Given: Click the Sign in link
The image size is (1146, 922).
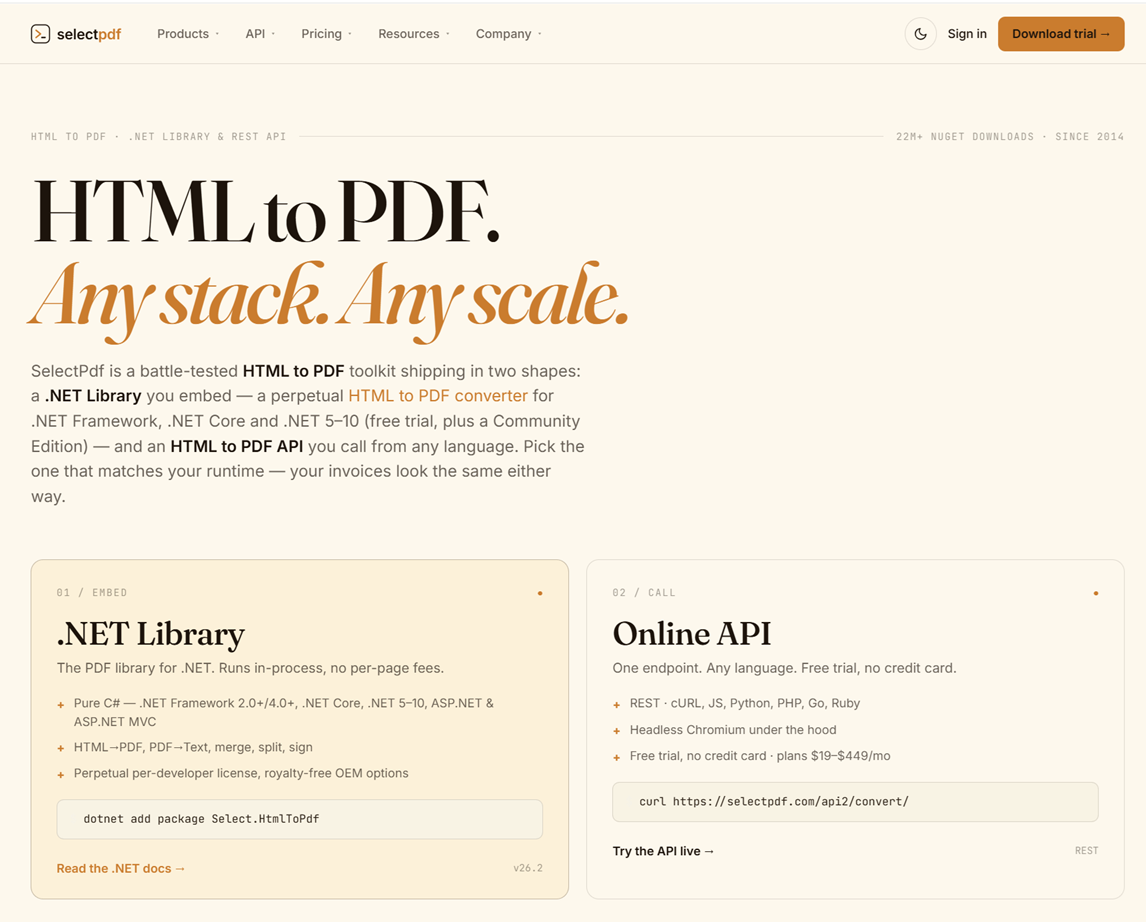Looking at the screenshot, I should coord(967,34).
